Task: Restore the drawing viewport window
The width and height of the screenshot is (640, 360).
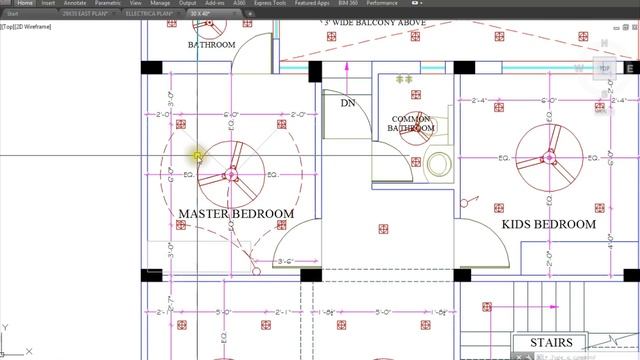Action: pos(625,27)
